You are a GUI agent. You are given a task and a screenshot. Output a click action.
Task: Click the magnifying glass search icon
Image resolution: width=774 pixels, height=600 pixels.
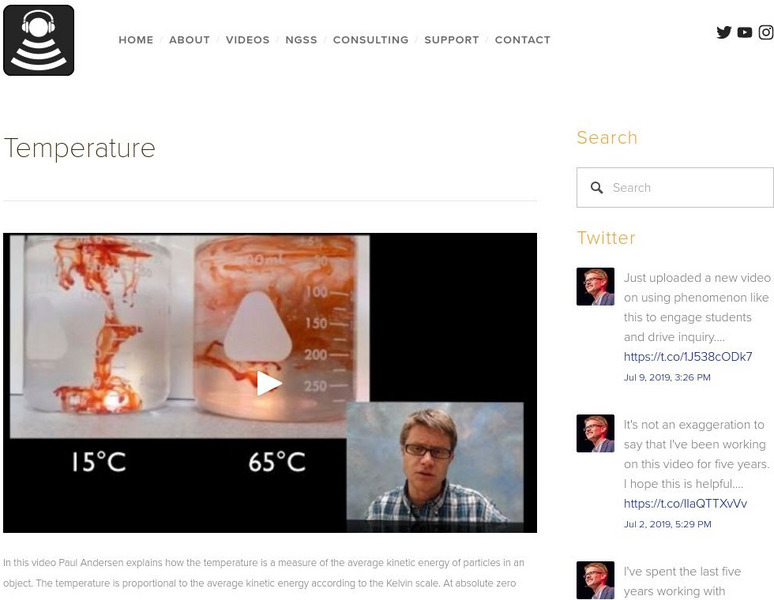point(597,188)
